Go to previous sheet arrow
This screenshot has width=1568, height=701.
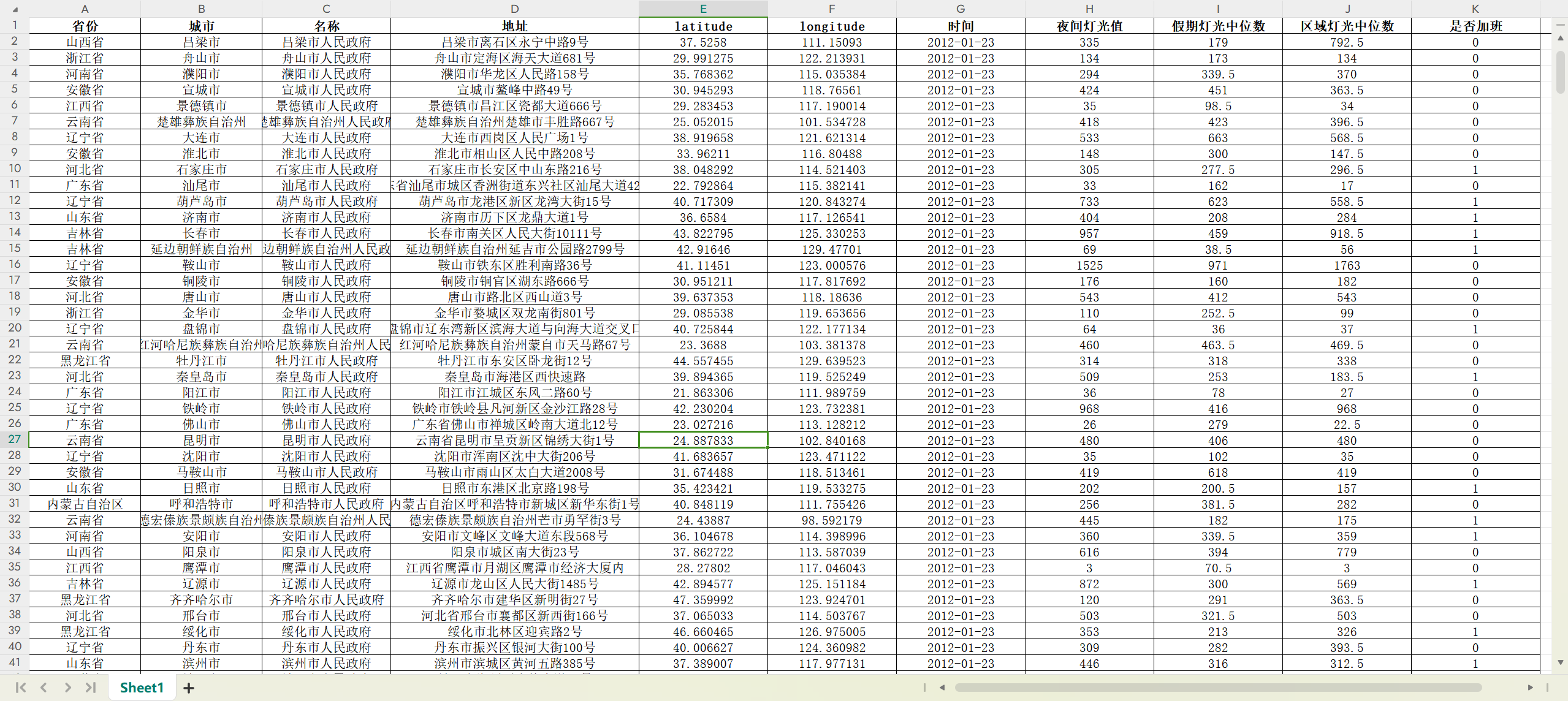pyautogui.click(x=44, y=688)
